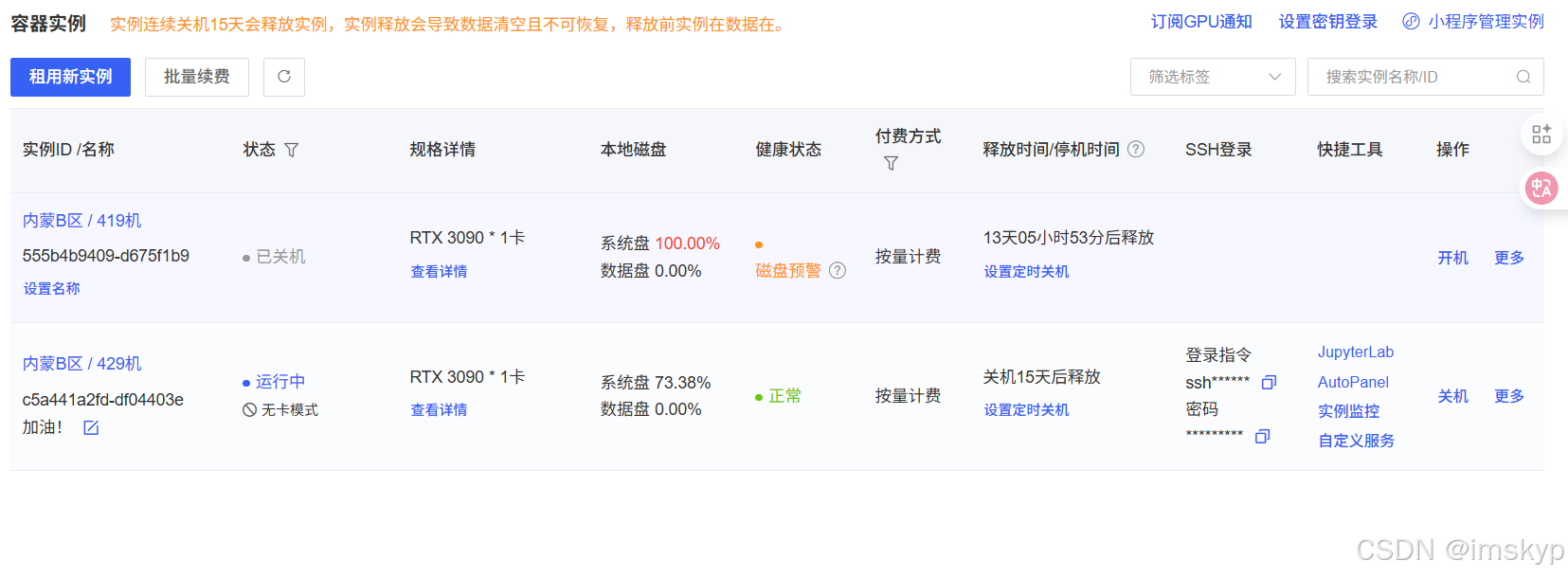Open 设置密钥登录 link

[1328, 22]
